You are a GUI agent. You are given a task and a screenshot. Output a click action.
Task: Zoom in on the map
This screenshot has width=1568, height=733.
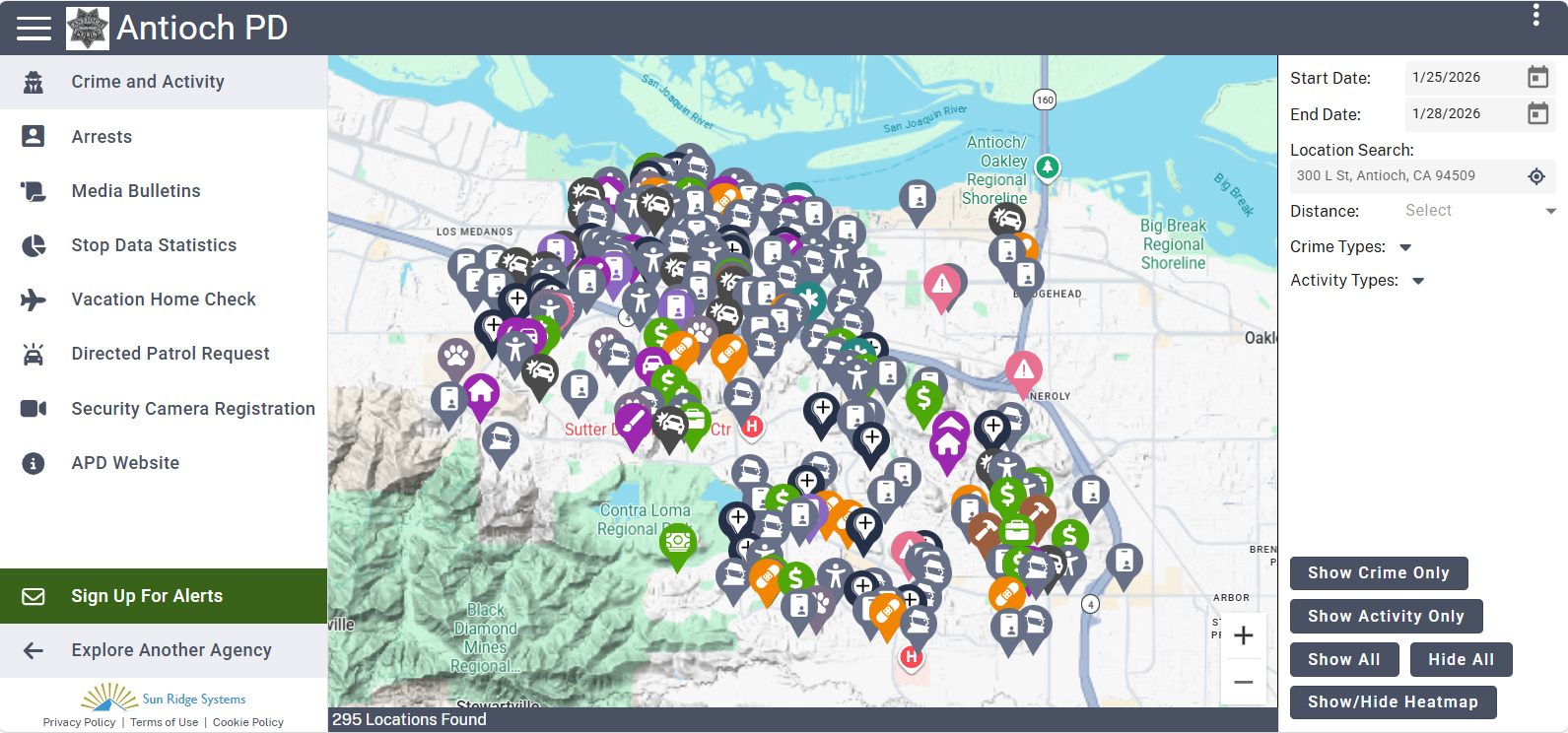pyautogui.click(x=1243, y=635)
